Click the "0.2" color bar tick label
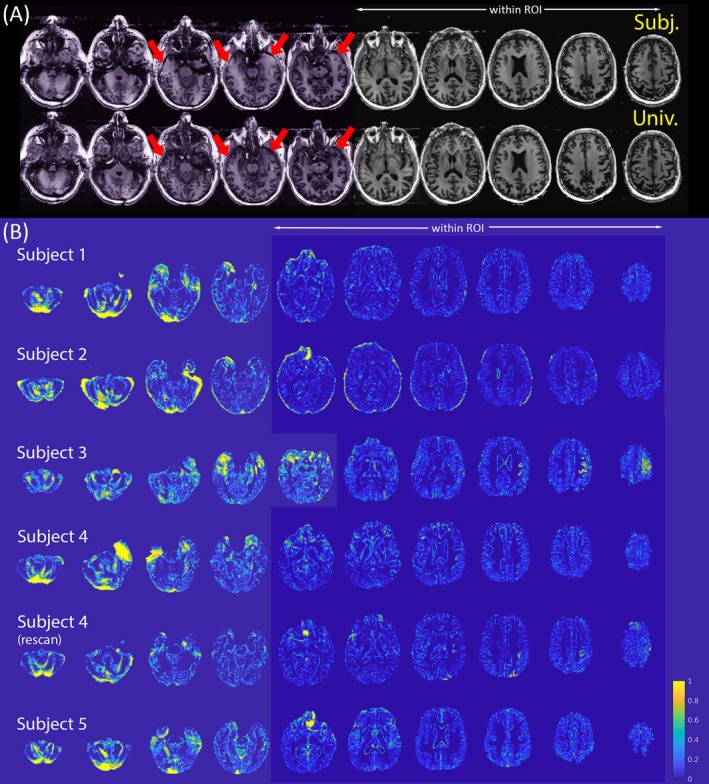 coord(692,759)
